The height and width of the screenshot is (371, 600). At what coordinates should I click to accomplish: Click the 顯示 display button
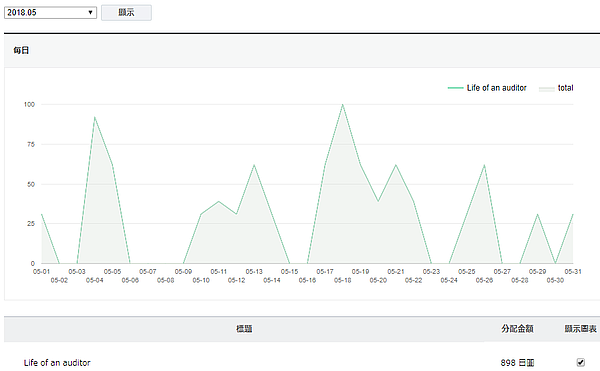pos(126,12)
